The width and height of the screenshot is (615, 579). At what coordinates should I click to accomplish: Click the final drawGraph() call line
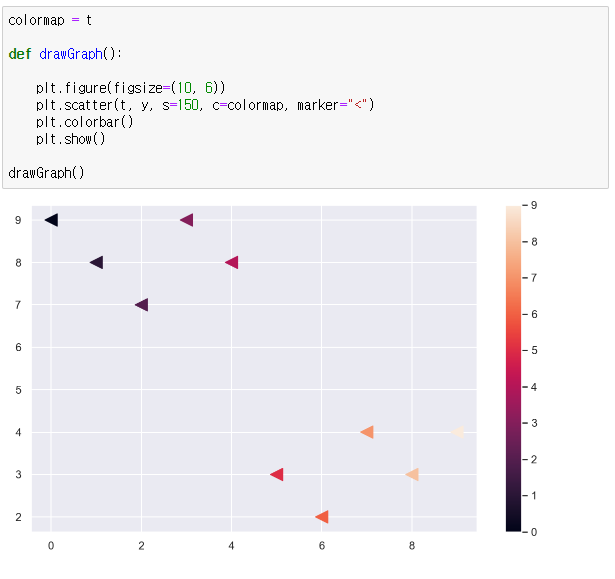tap(46, 173)
